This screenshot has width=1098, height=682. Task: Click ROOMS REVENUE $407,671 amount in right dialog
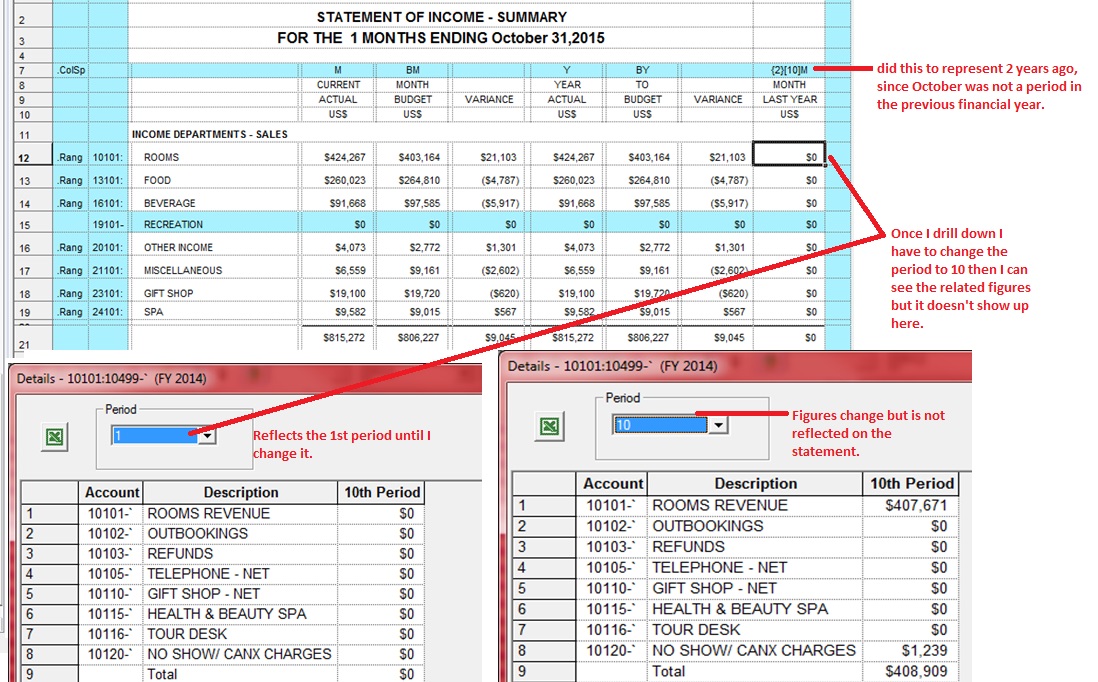click(909, 506)
